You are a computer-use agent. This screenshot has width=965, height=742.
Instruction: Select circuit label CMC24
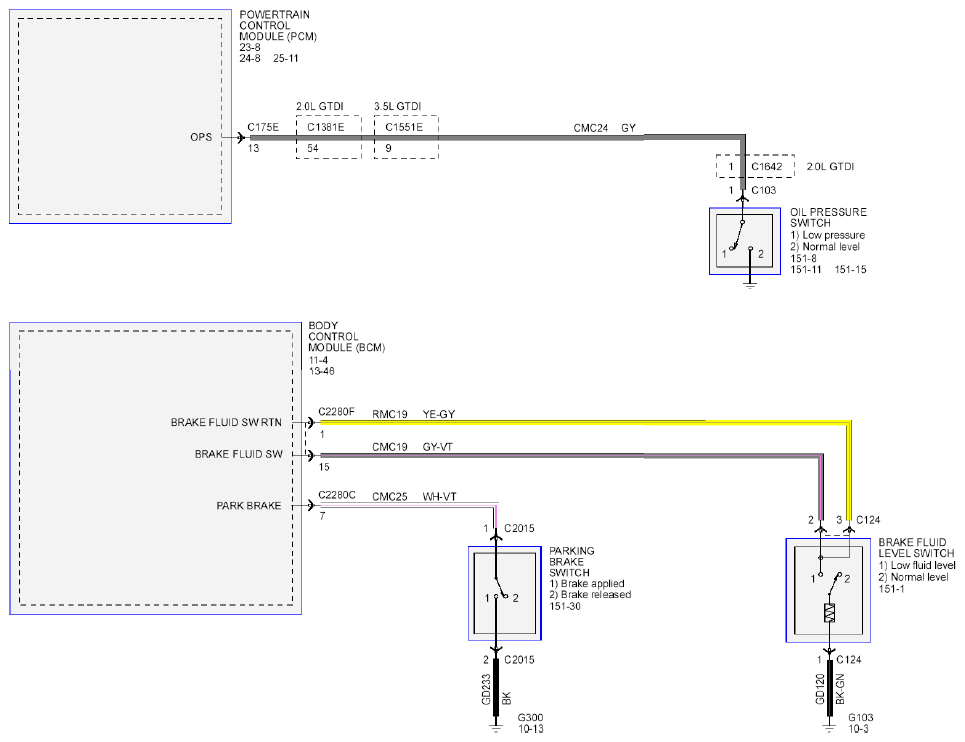(x=591, y=128)
